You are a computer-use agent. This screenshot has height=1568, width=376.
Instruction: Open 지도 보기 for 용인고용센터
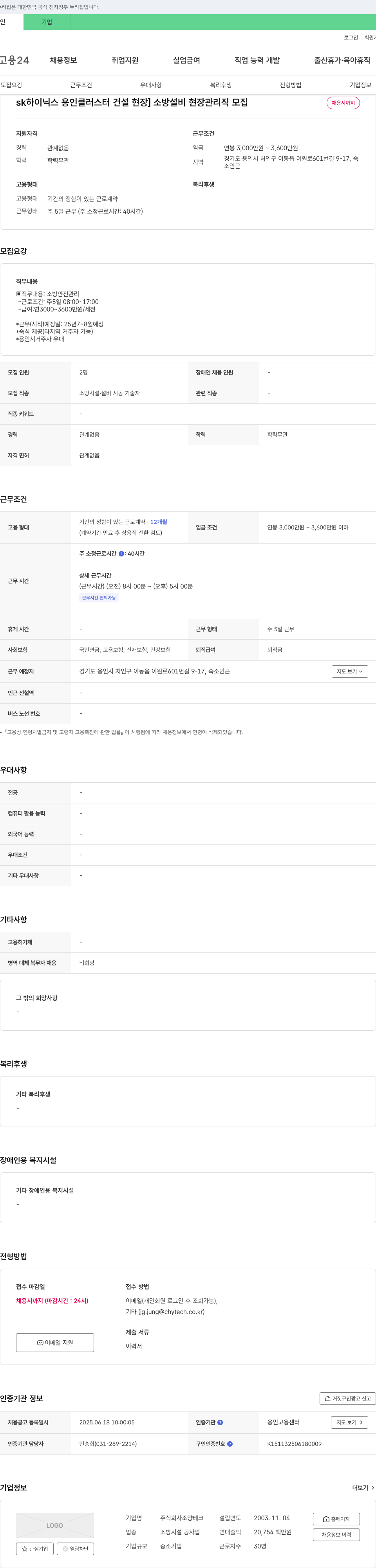349,1422
